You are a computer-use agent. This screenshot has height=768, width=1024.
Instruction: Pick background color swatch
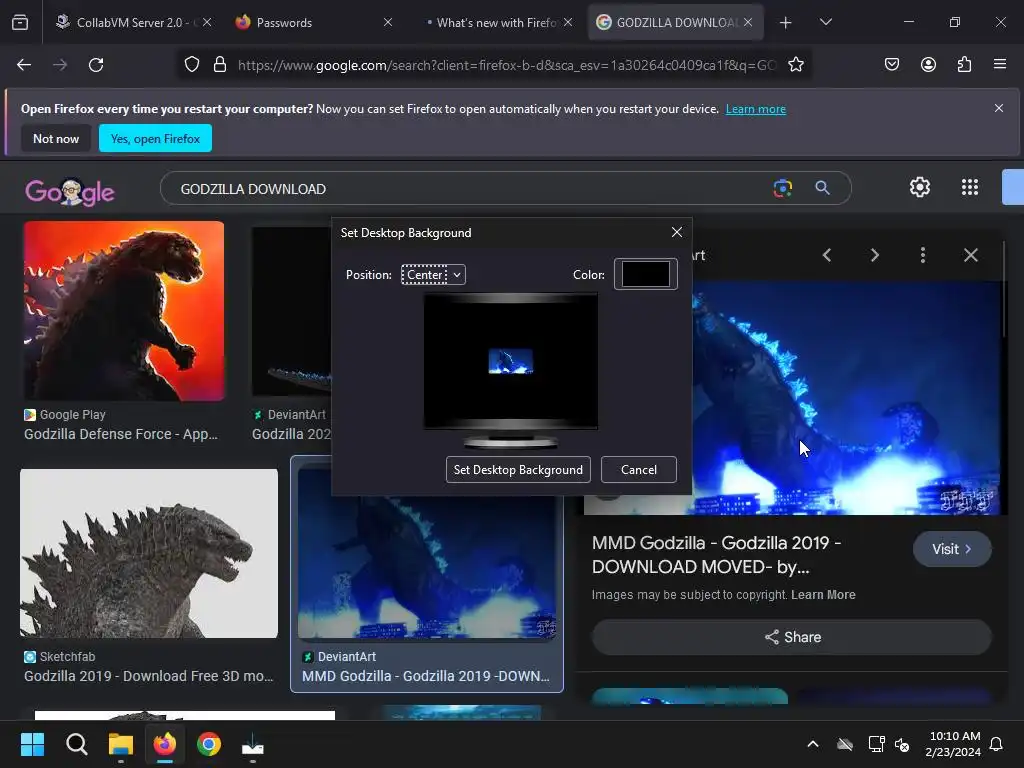pos(645,274)
